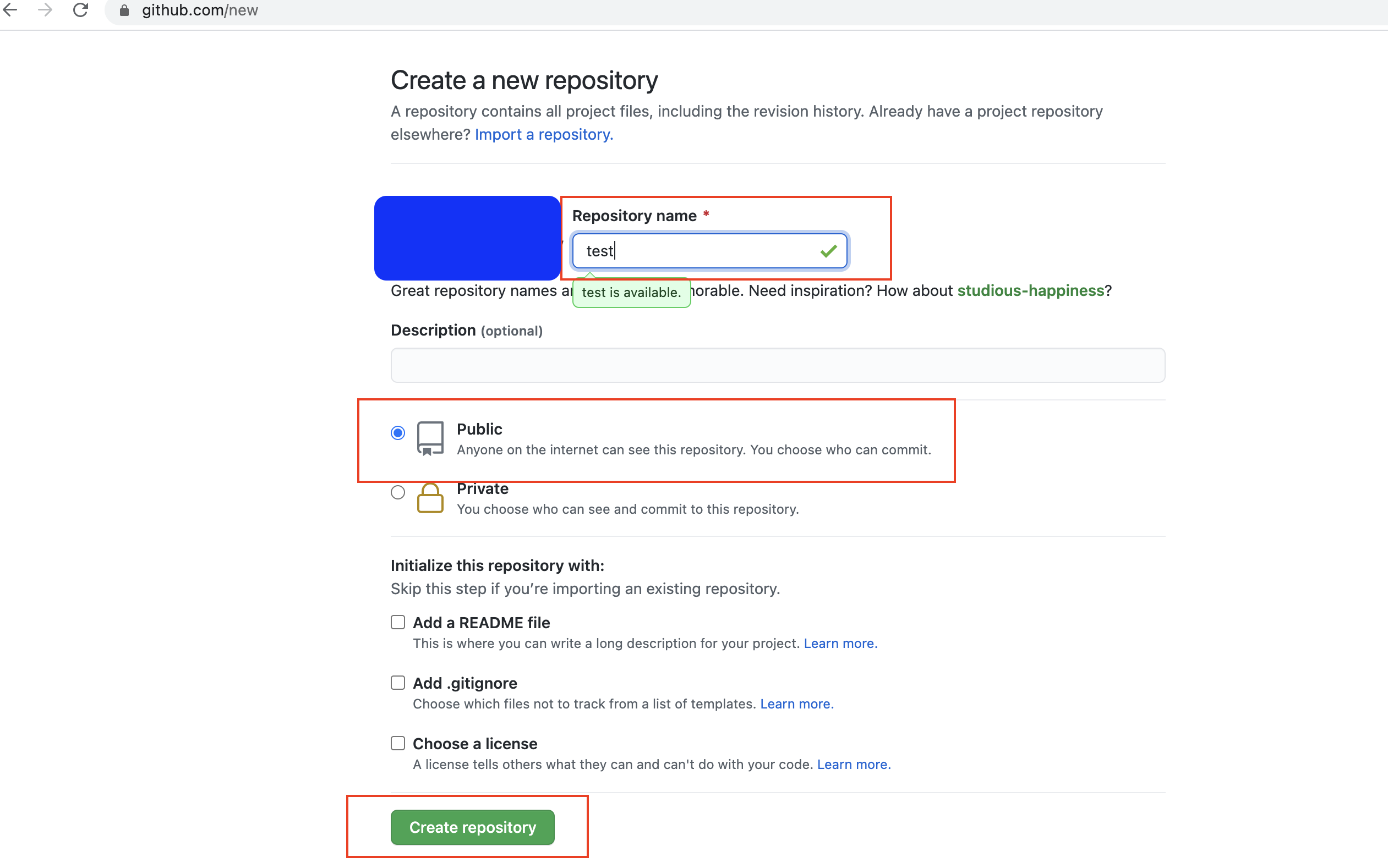This screenshot has width=1388, height=868.
Task: Click the Private padlock icon
Action: click(x=430, y=498)
